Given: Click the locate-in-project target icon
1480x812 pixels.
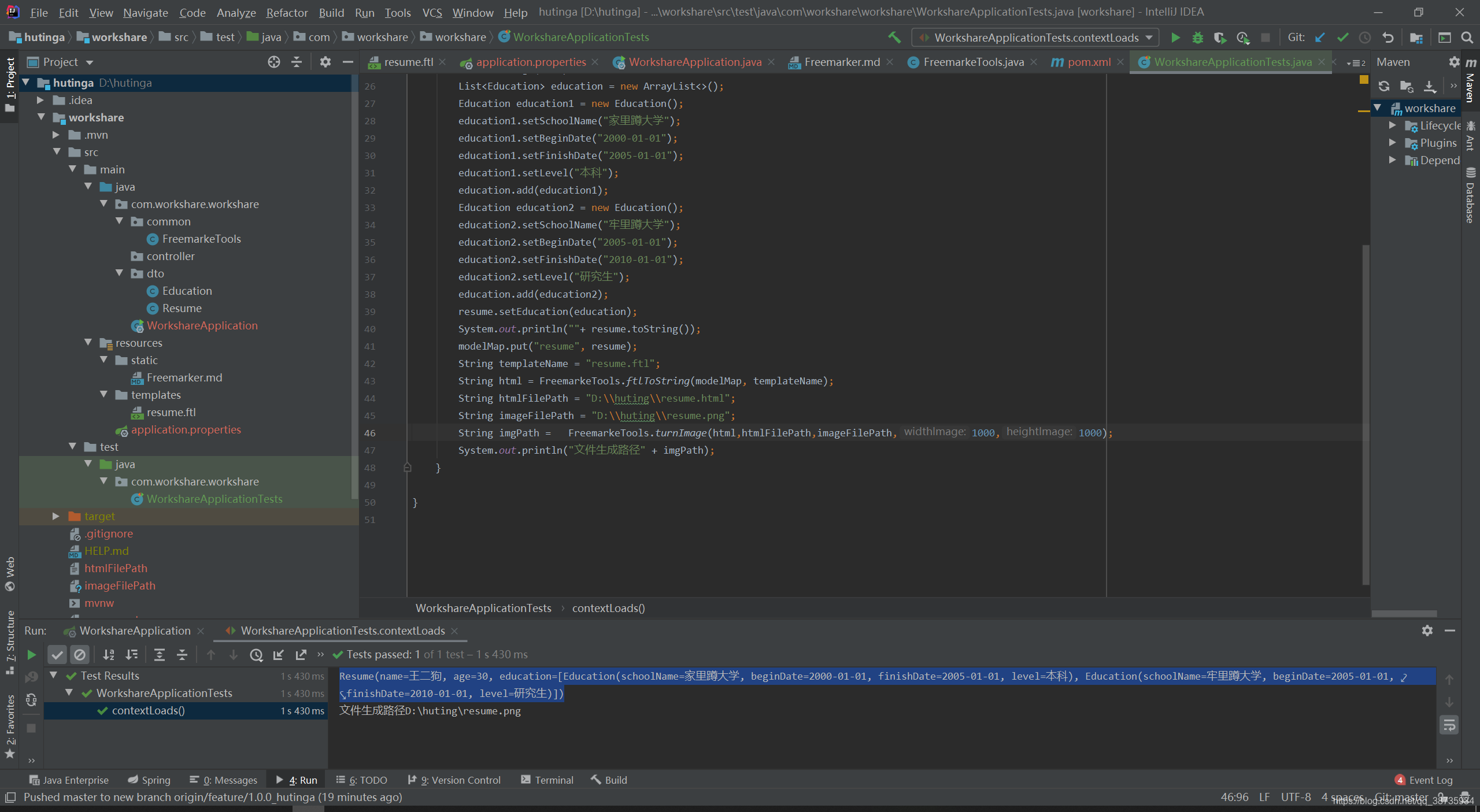Looking at the screenshot, I should click(274, 62).
